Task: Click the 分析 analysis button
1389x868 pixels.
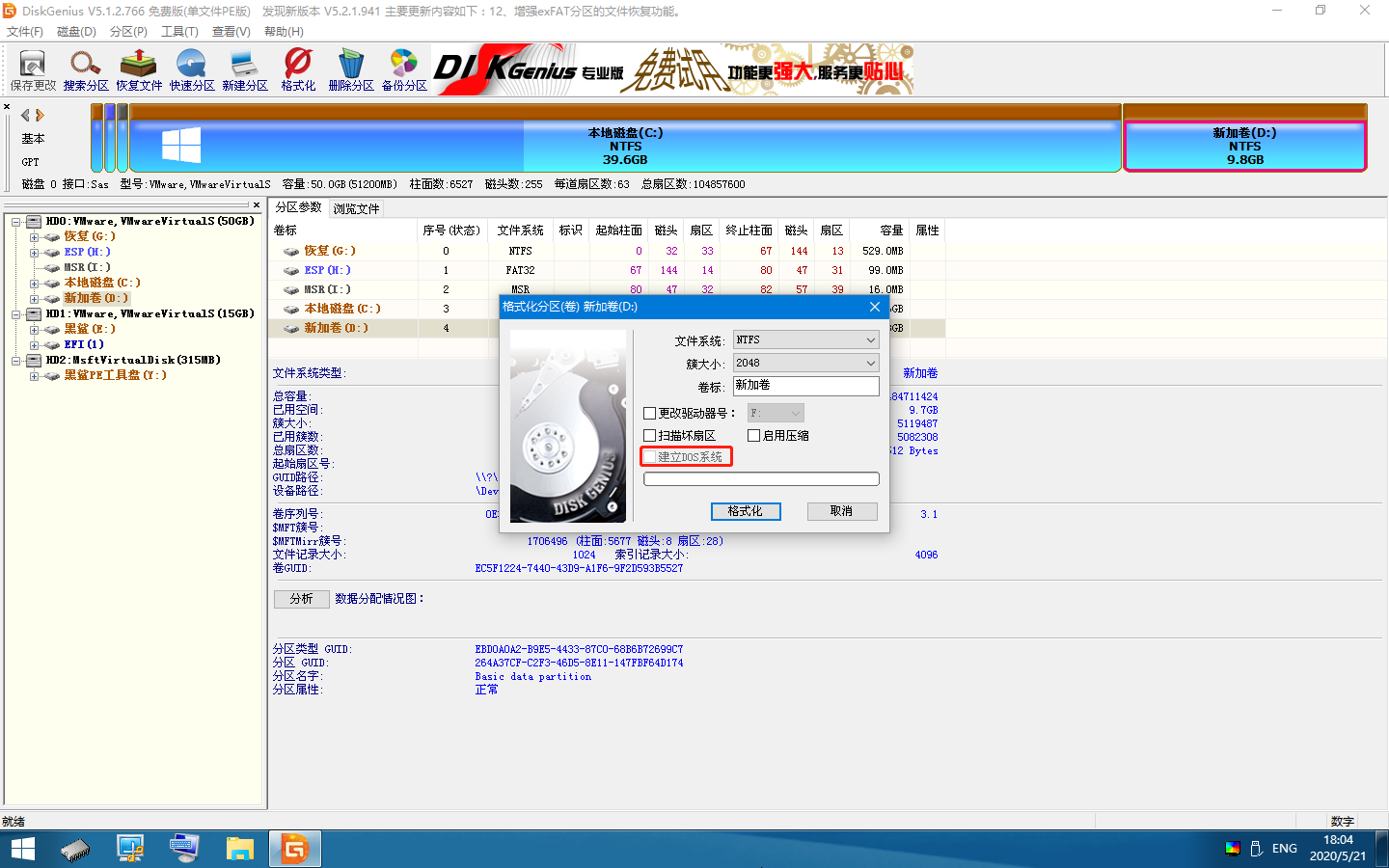Action: (301, 598)
